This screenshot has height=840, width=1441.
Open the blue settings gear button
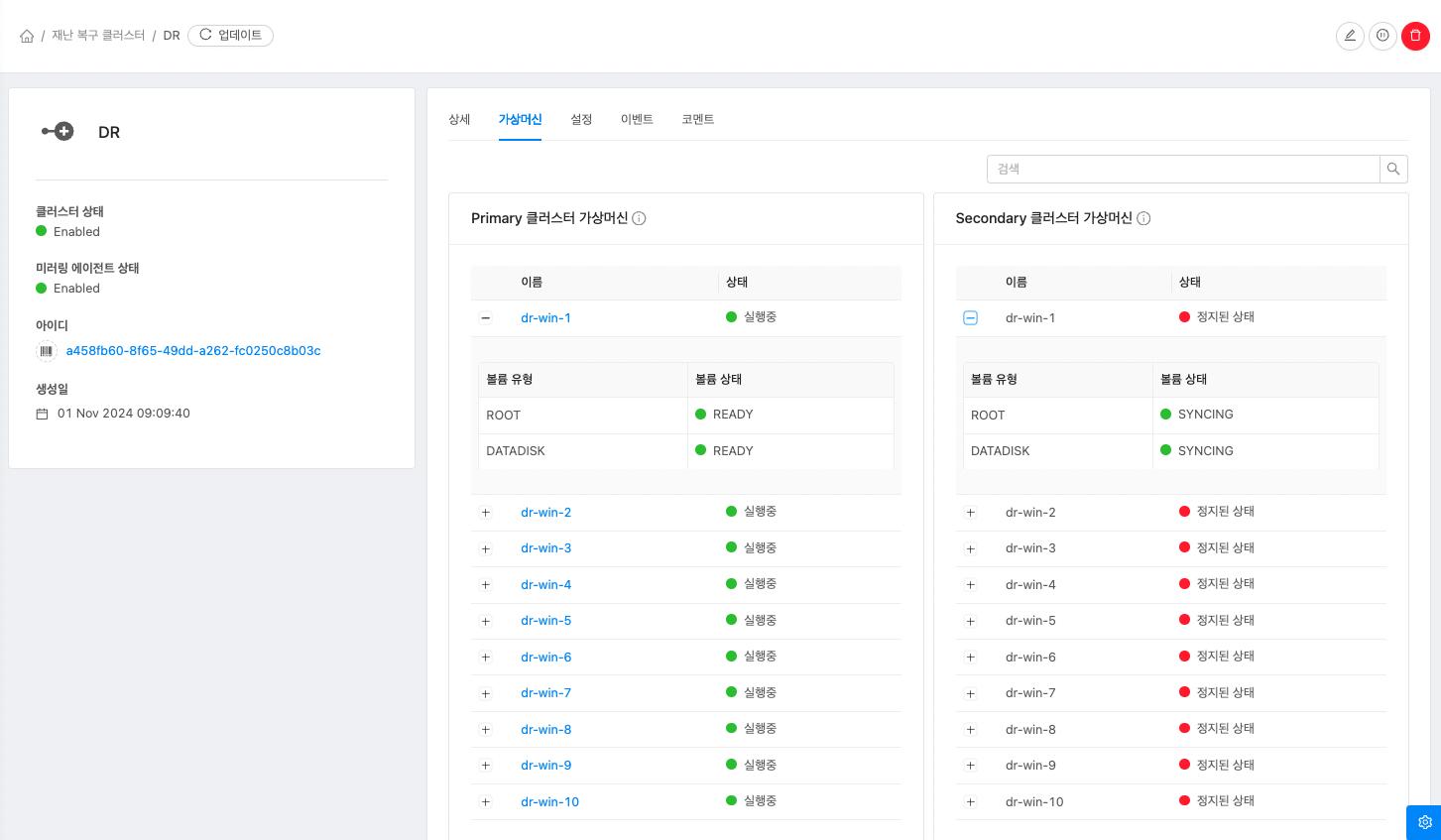click(x=1424, y=822)
